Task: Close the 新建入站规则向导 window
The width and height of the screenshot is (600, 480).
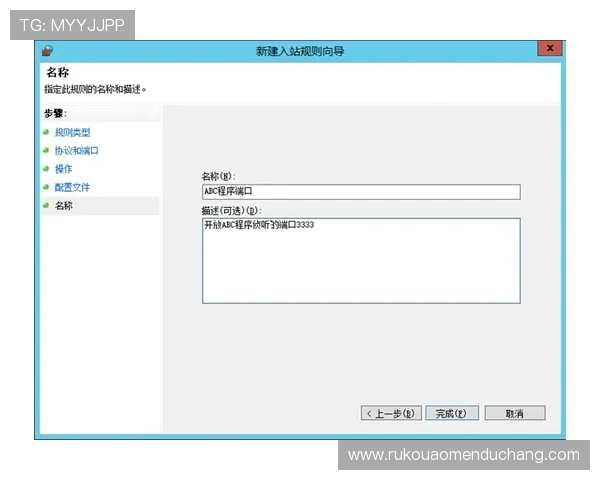Action: [549, 48]
